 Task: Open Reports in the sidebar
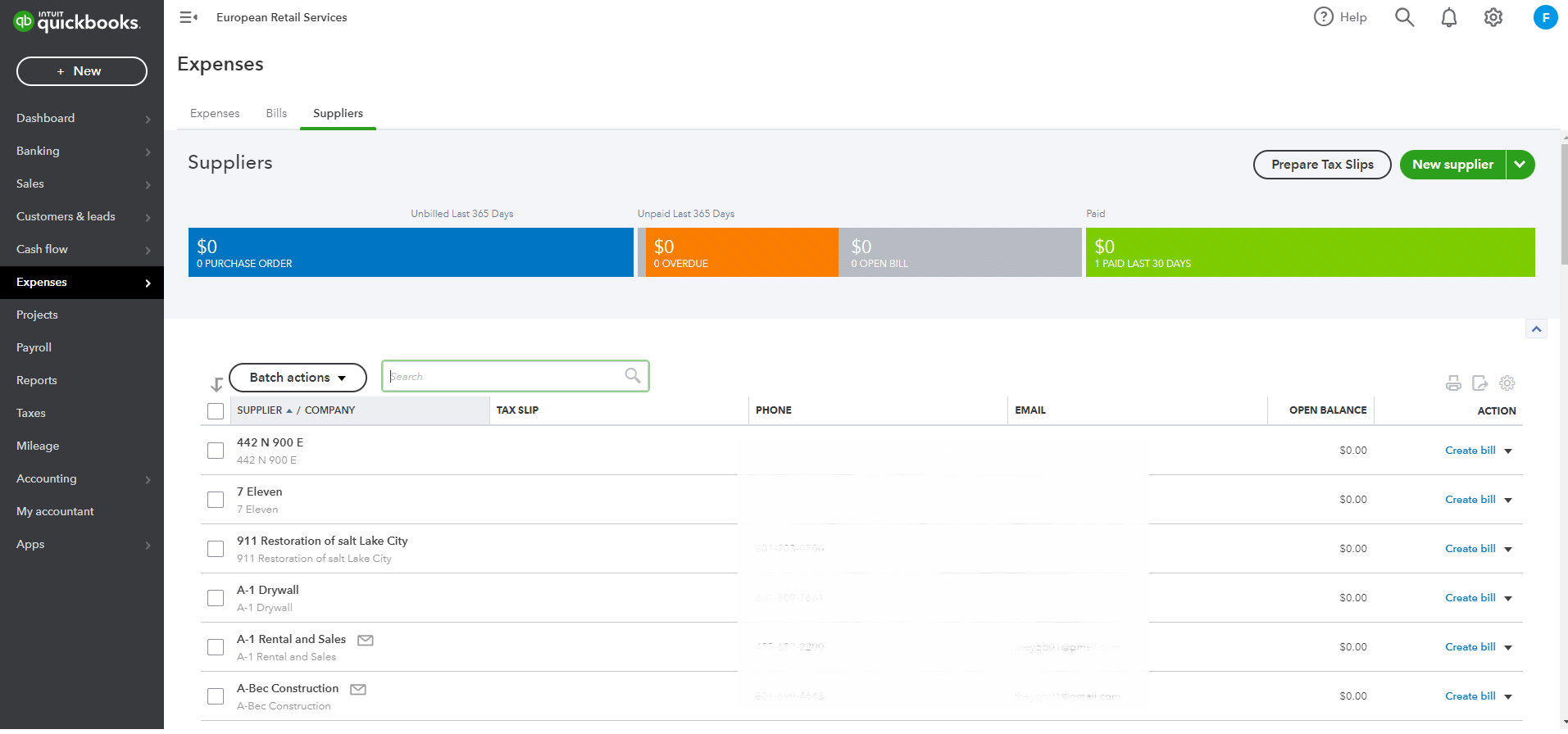point(82,380)
